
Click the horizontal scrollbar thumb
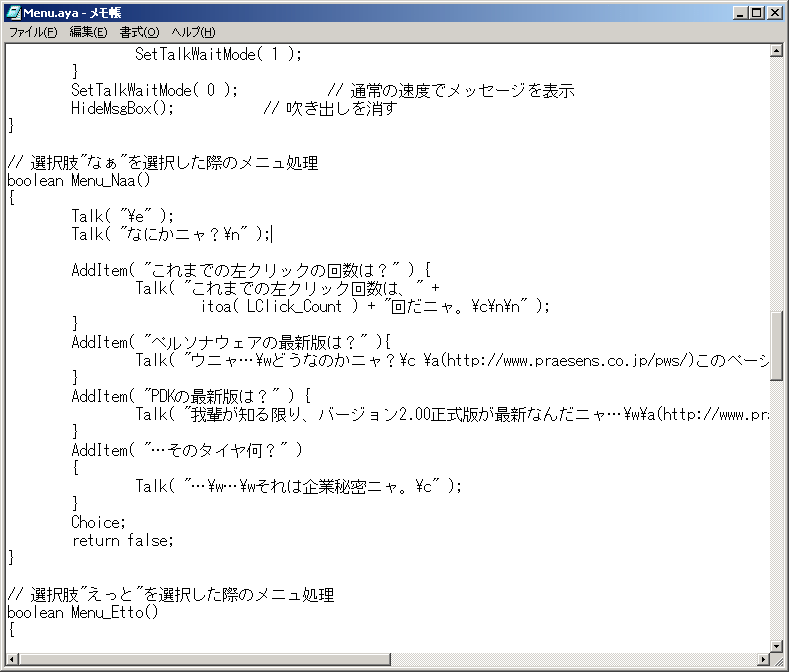point(205,659)
